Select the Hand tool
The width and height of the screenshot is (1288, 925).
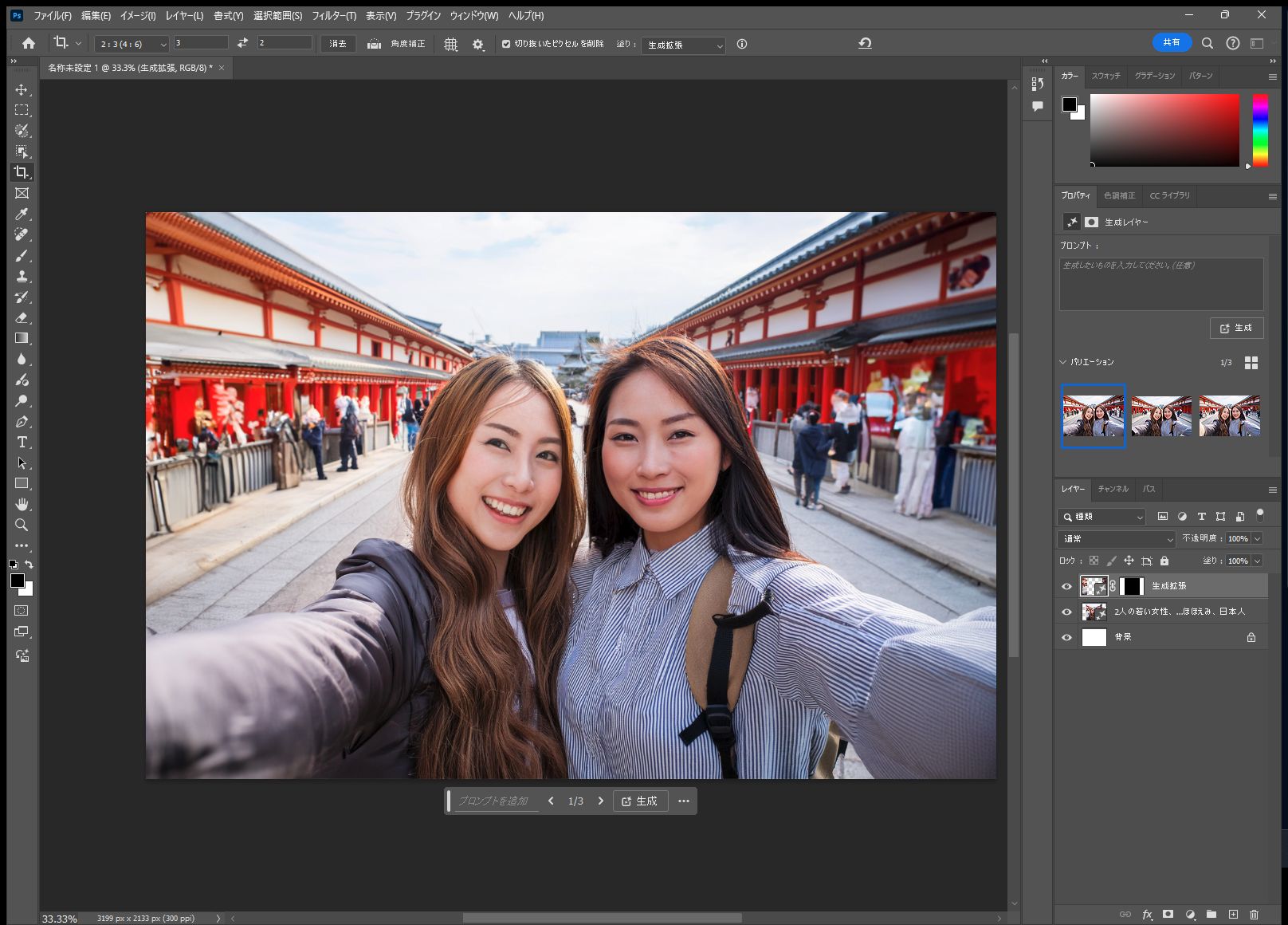pyautogui.click(x=22, y=504)
